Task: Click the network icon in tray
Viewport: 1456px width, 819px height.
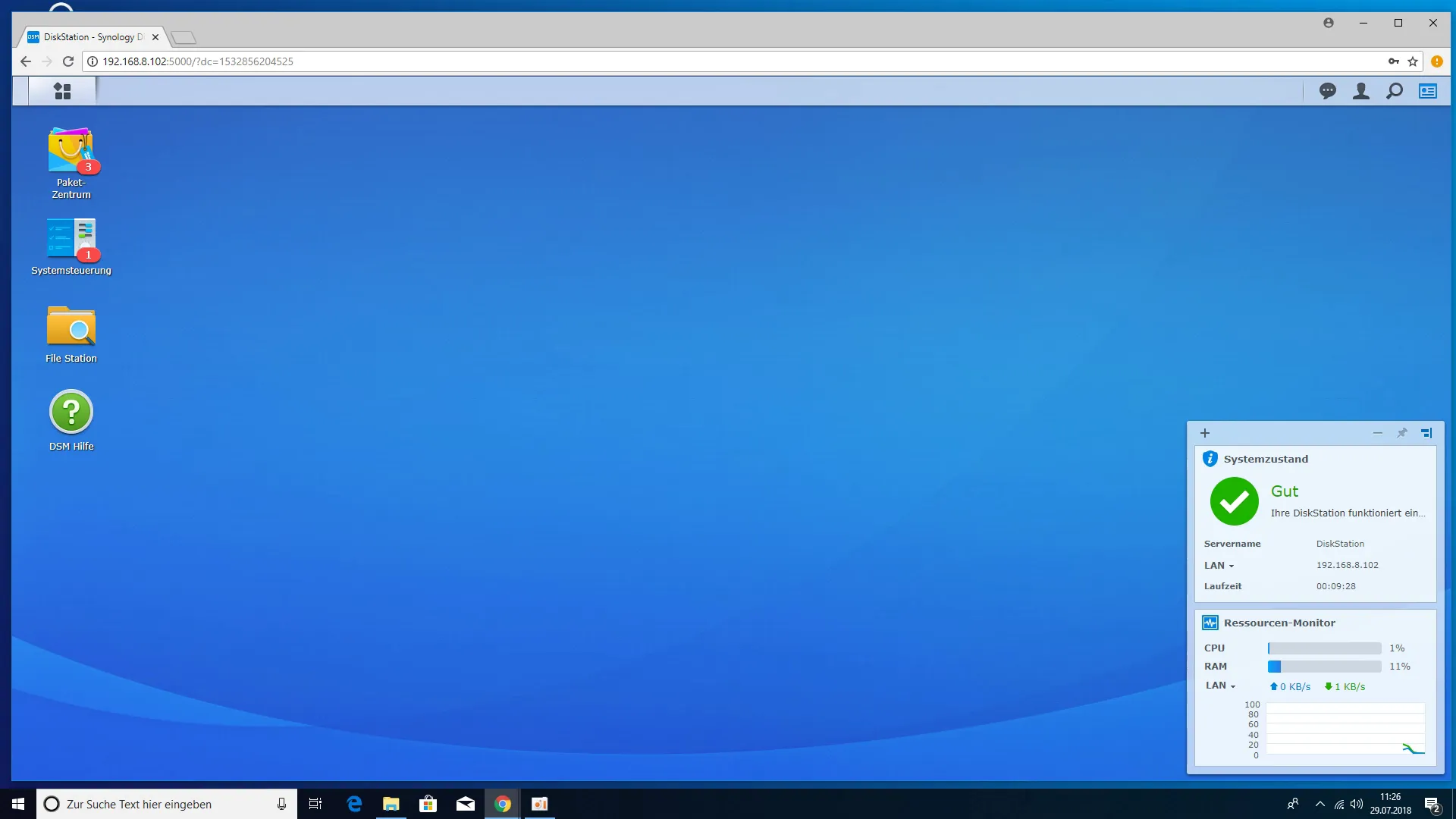Action: click(x=1339, y=805)
